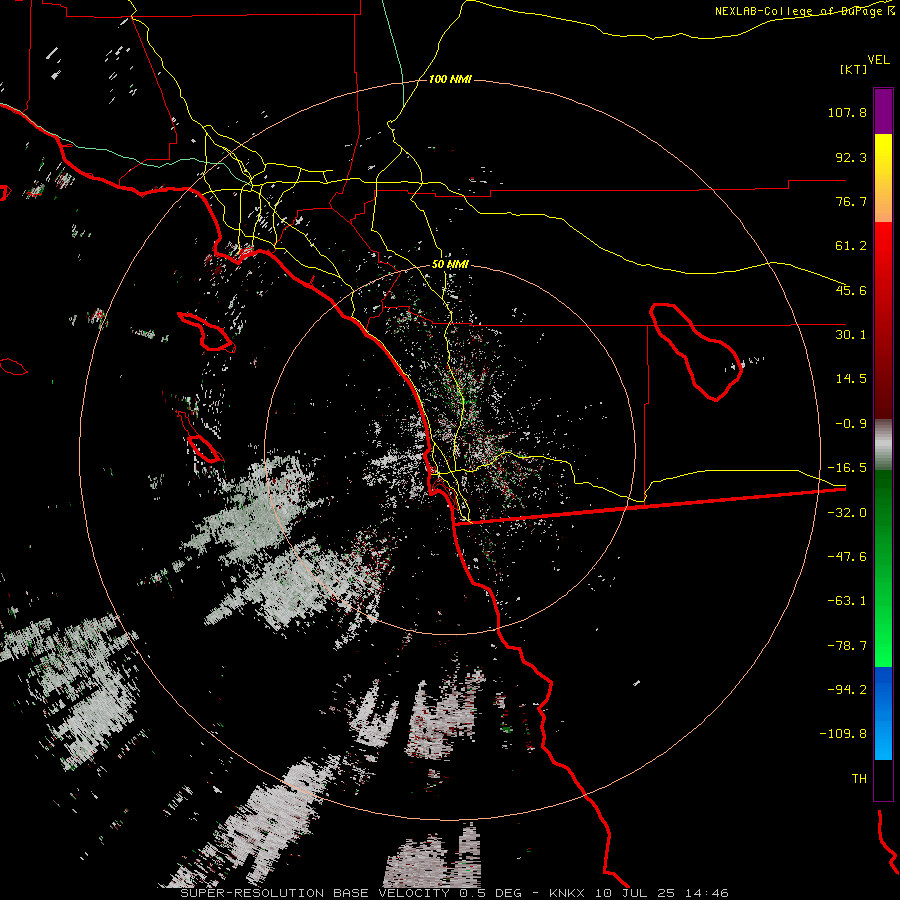This screenshot has height=900, width=900.
Task: Click the -109.8 velocity scale value
Action: [x=844, y=734]
